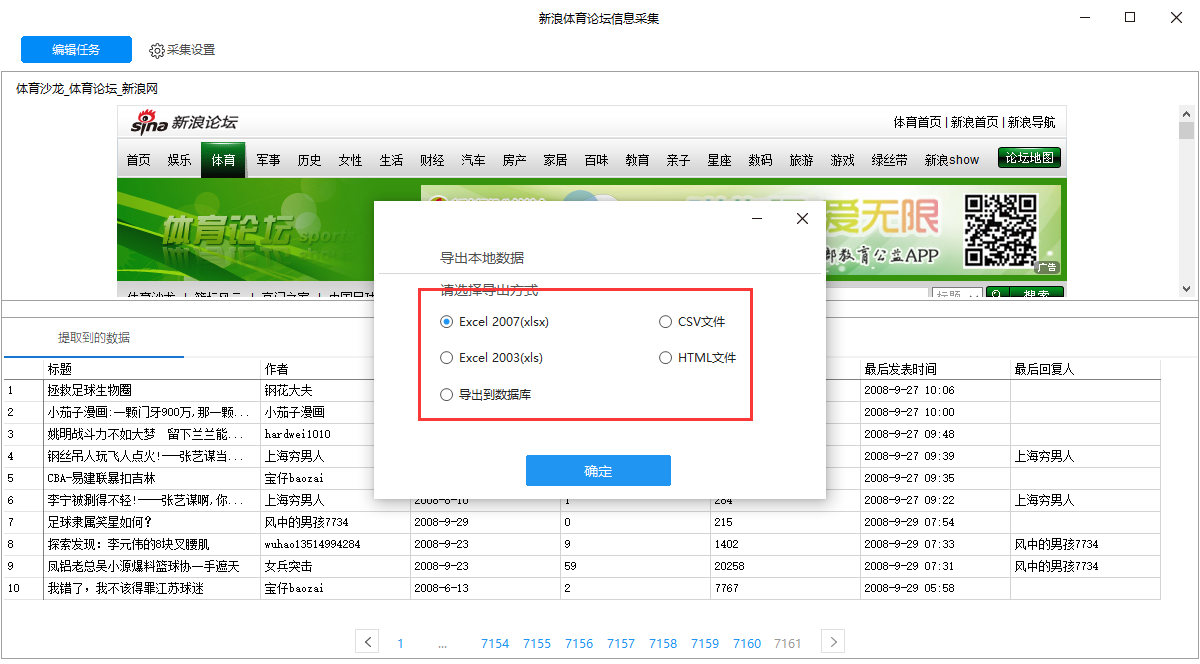Click the browser pane scroll up arrow
Screen dimensions: 1200x664
point(1187,113)
